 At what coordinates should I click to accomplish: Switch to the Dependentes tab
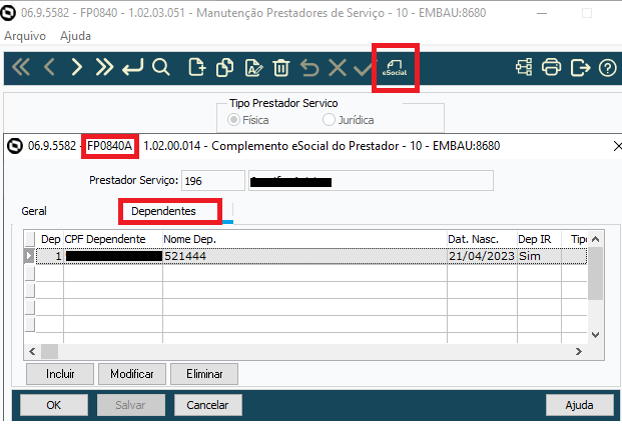[x=163, y=211]
